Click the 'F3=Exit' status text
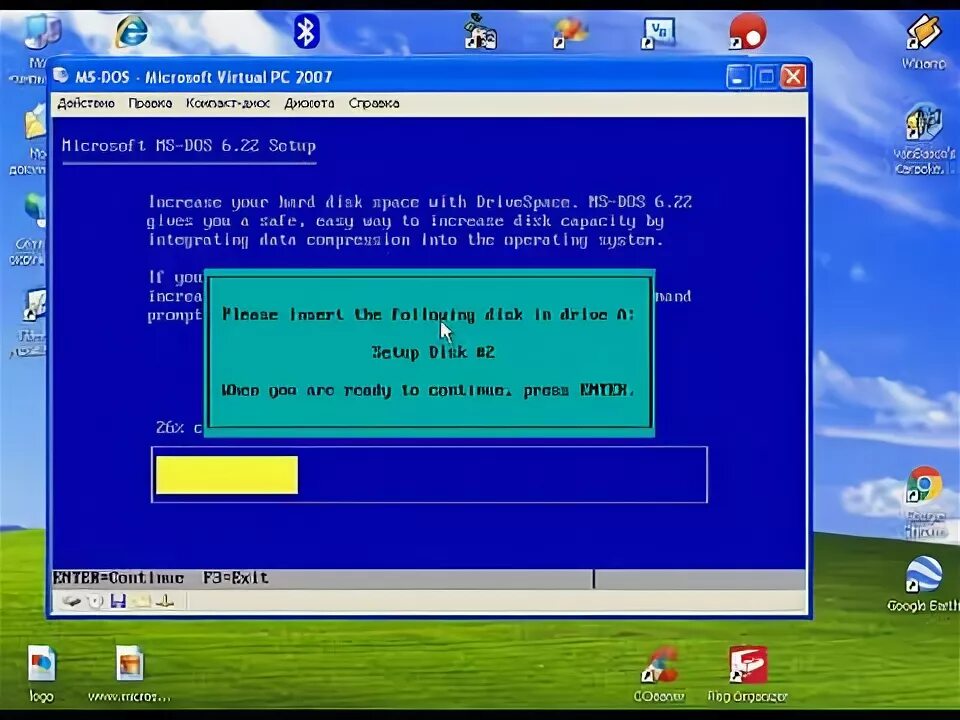The image size is (960, 720). click(x=236, y=578)
